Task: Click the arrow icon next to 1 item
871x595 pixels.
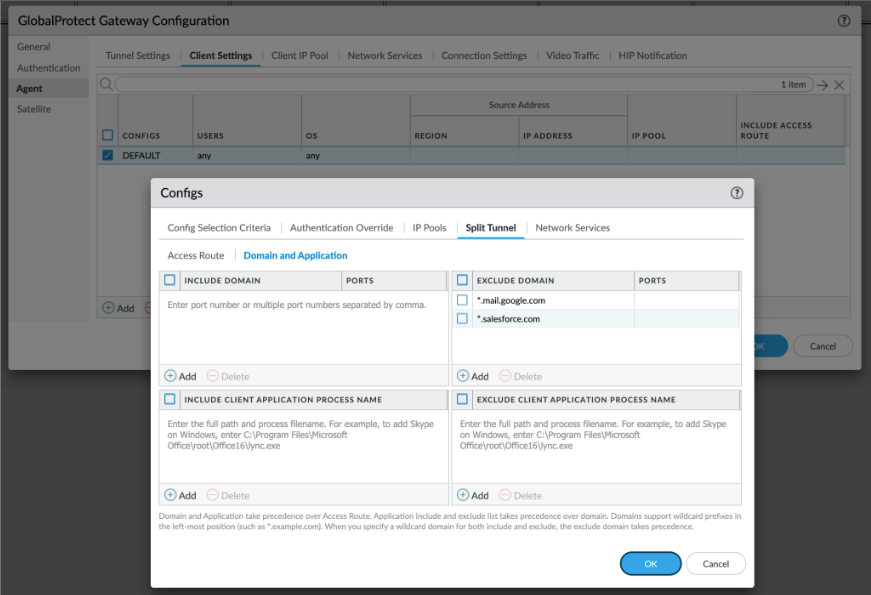Action: tap(823, 85)
